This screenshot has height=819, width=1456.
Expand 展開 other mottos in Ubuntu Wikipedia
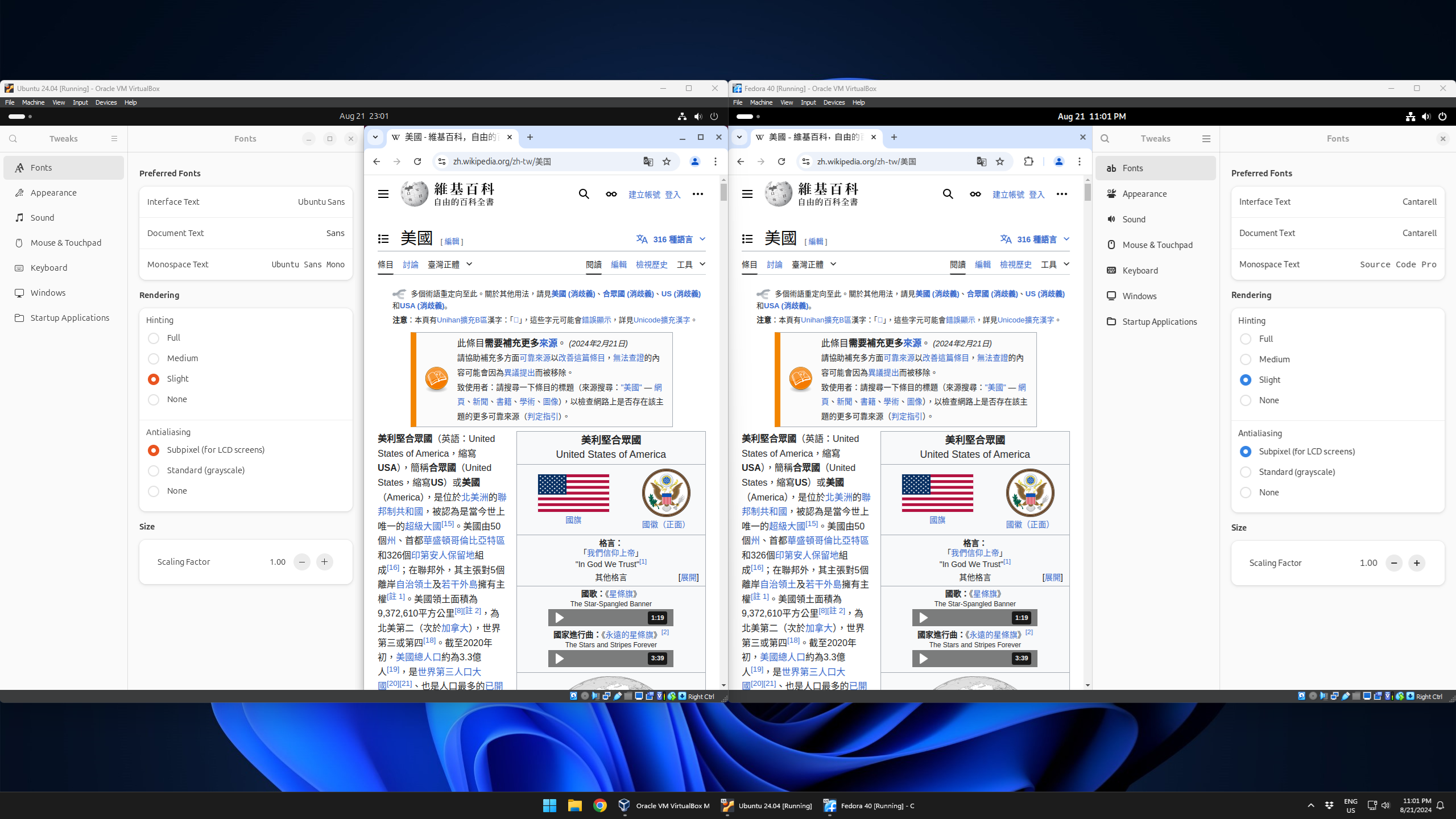coord(689,577)
